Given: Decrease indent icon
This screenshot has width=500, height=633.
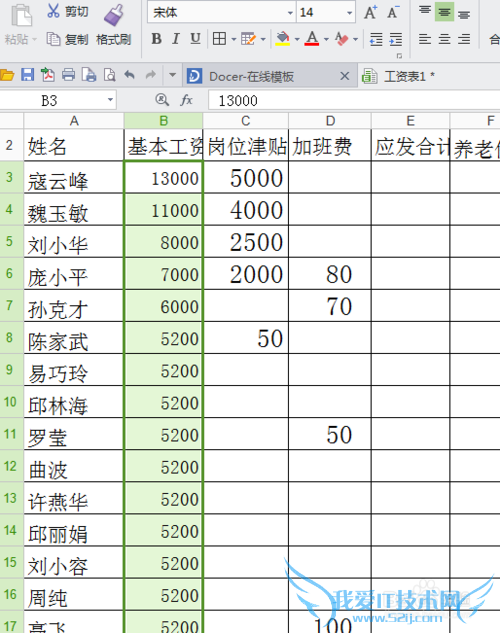Looking at the screenshot, I should coord(376,39).
